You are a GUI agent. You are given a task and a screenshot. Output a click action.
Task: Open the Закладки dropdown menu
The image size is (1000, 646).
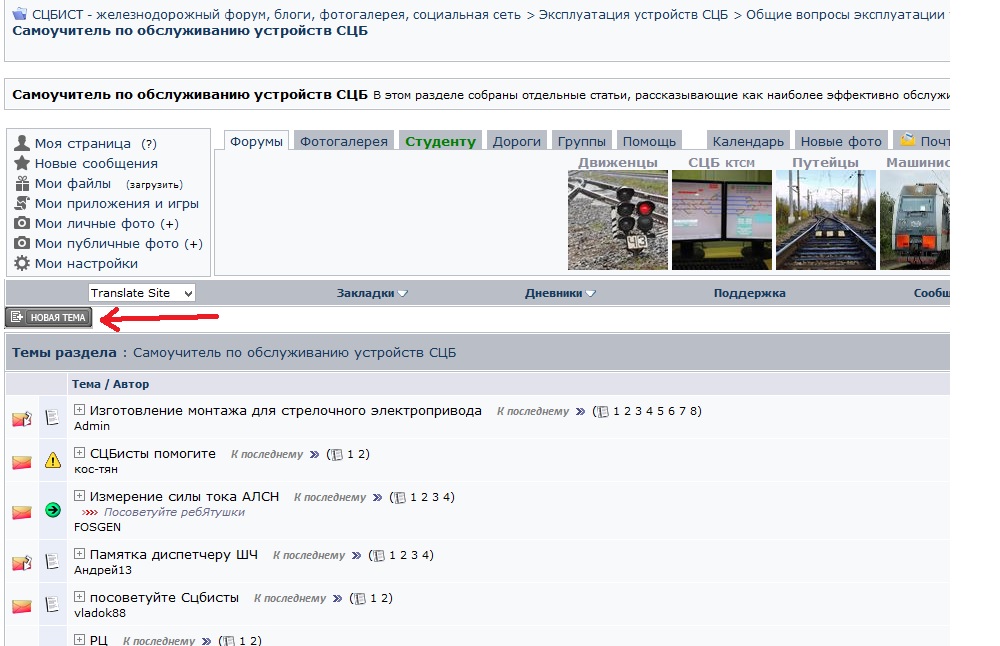click(372, 293)
